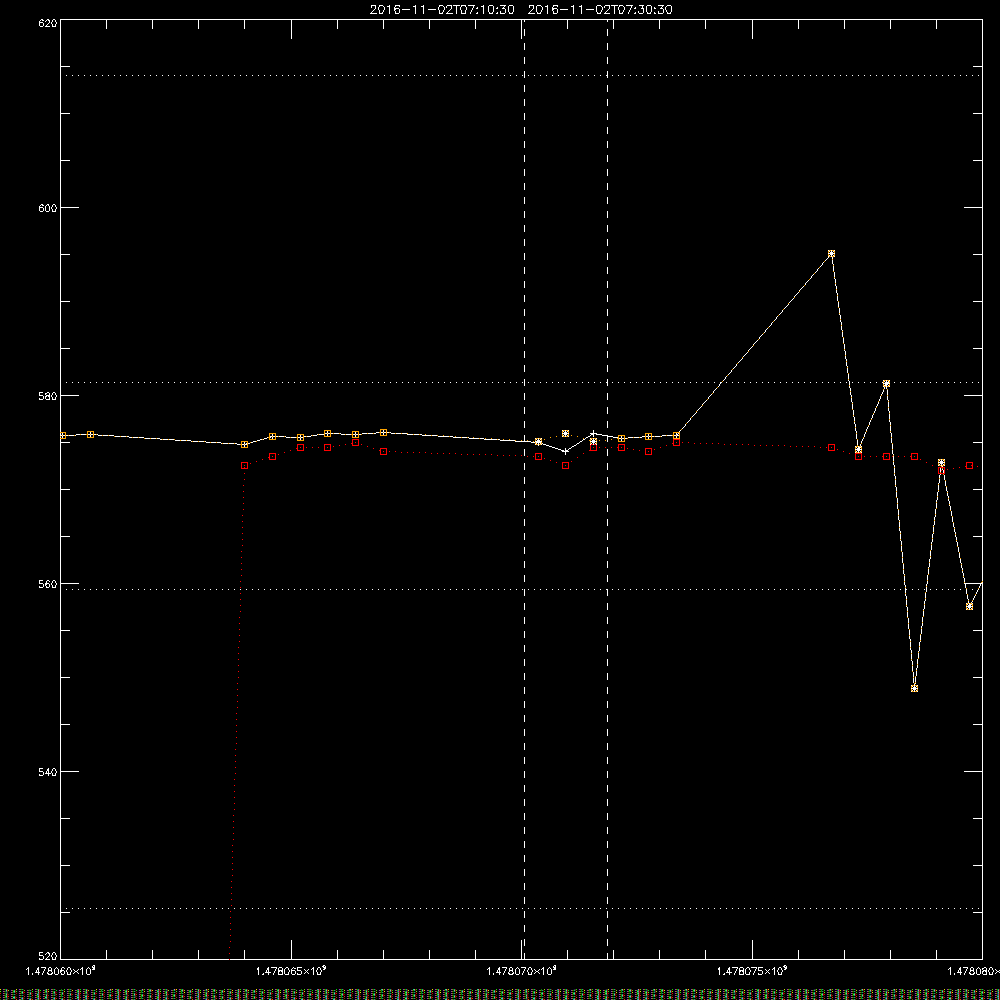
Task: Select the lowest white-line data point near 549
Action: point(915,689)
